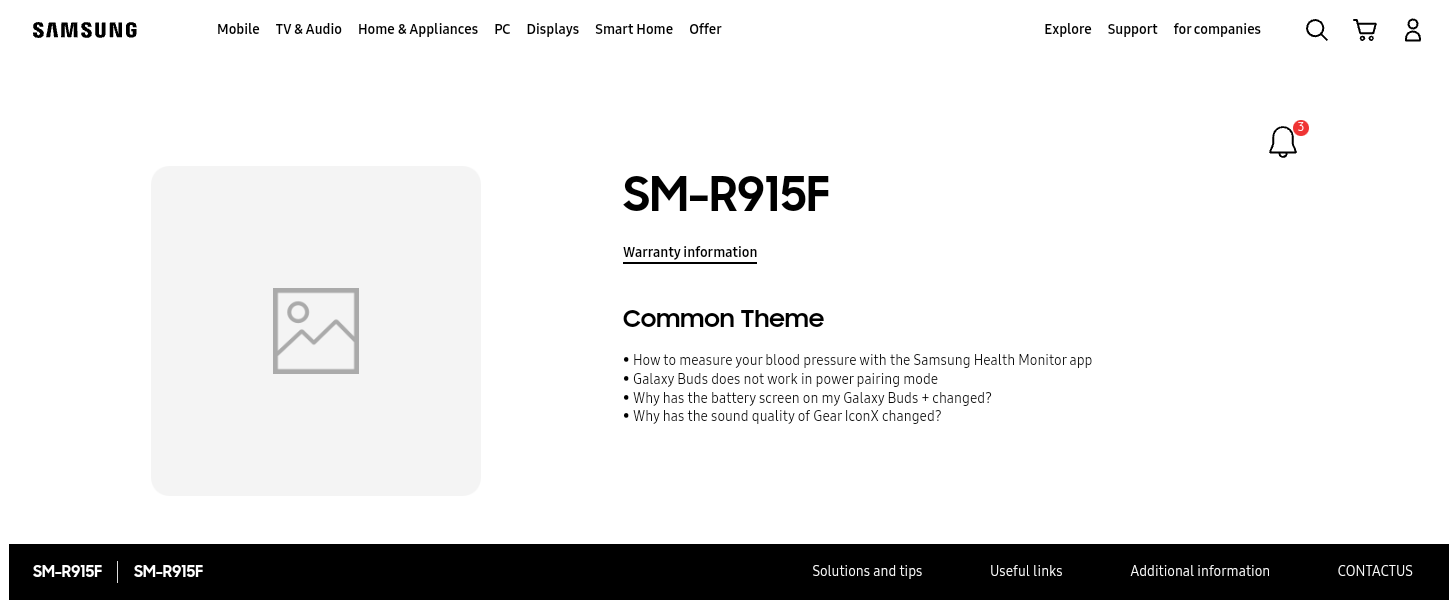The image size is (1454, 600).
Task: Go to CONTACTUS section
Action: (1375, 572)
